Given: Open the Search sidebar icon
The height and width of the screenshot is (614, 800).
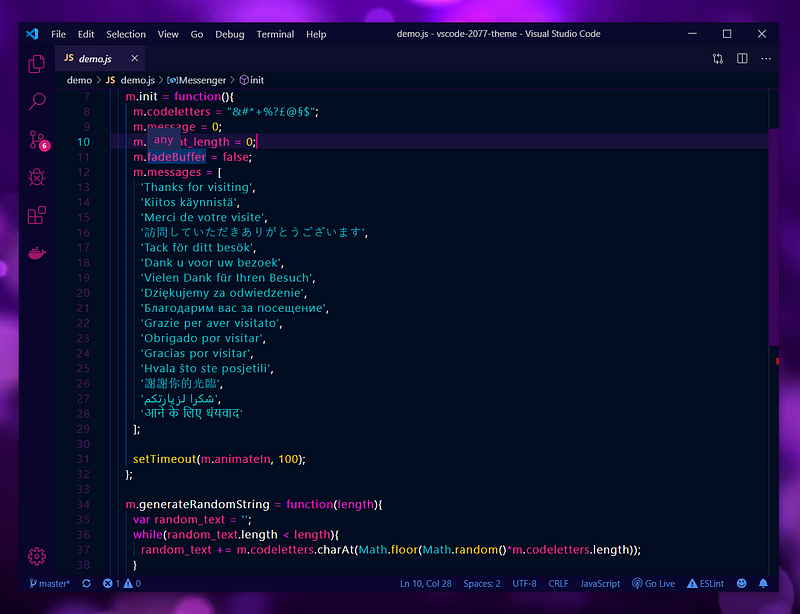Looking at the screenshot, I should pos(37,102).
